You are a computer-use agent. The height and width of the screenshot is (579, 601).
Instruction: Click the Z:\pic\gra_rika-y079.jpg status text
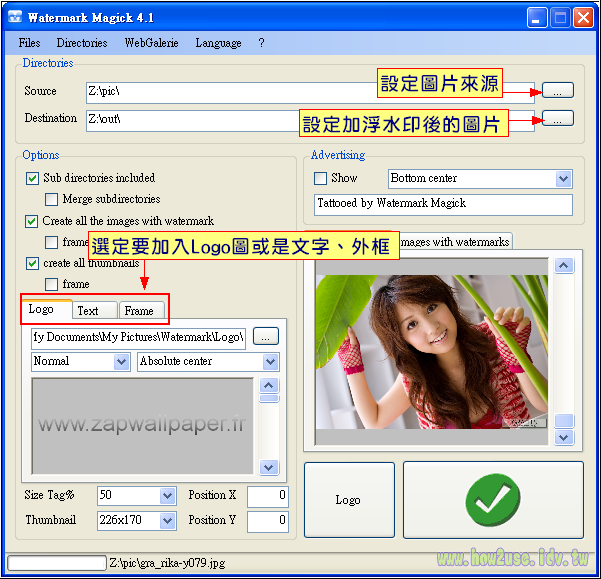click(167, 563)
